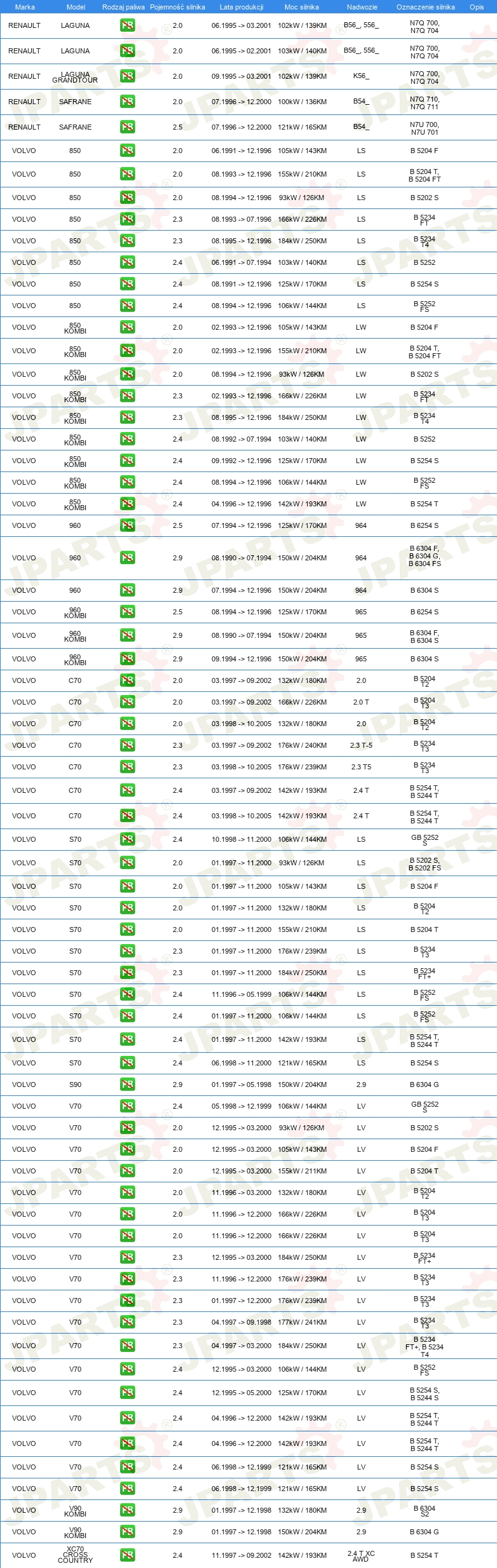Click the Pojemność silnika column header
The image size is (497, 1568).
pos(177,7)
